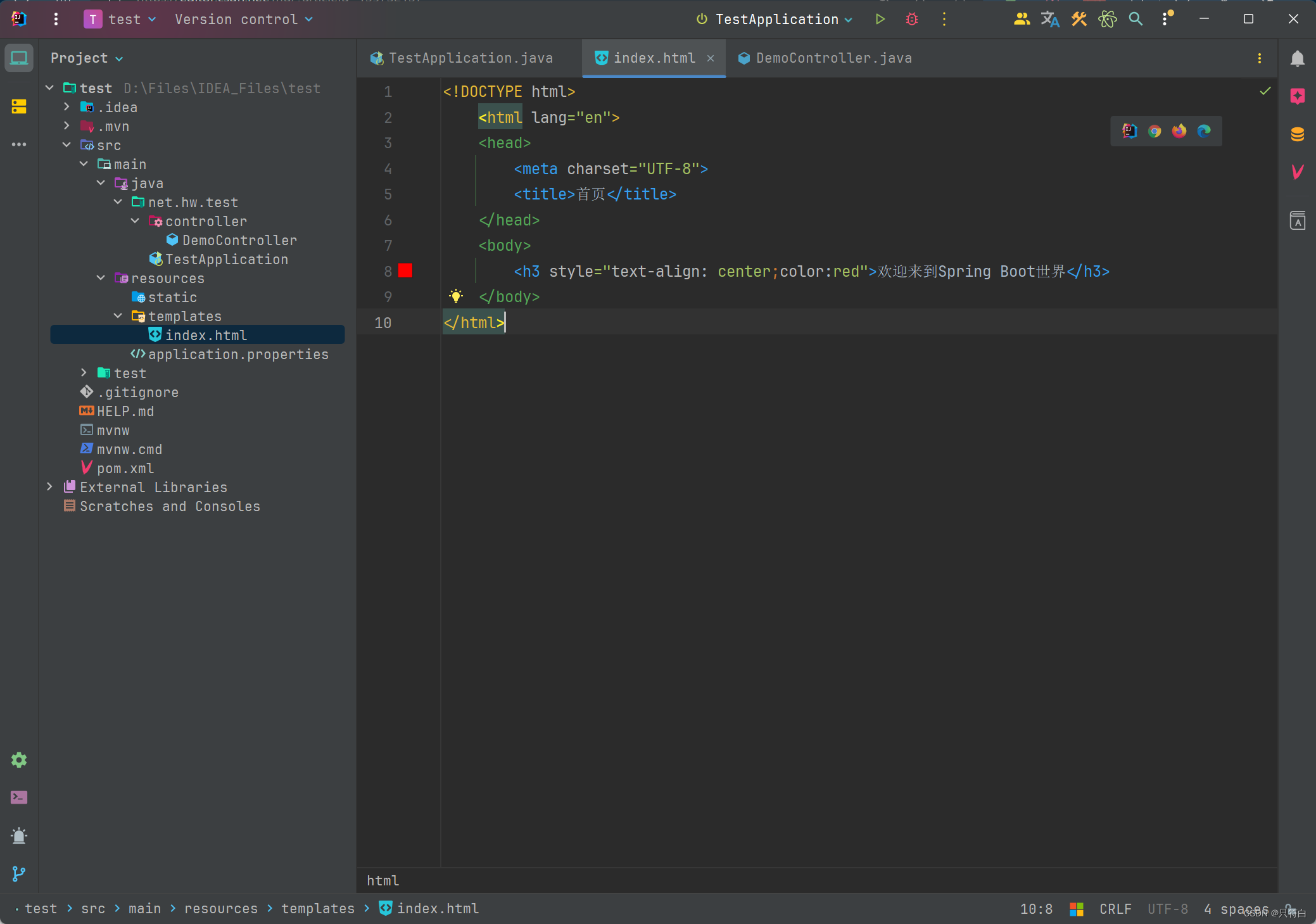
Task: Open the test project dropdown
Action: pyautogui.click(x=120, y=20)
